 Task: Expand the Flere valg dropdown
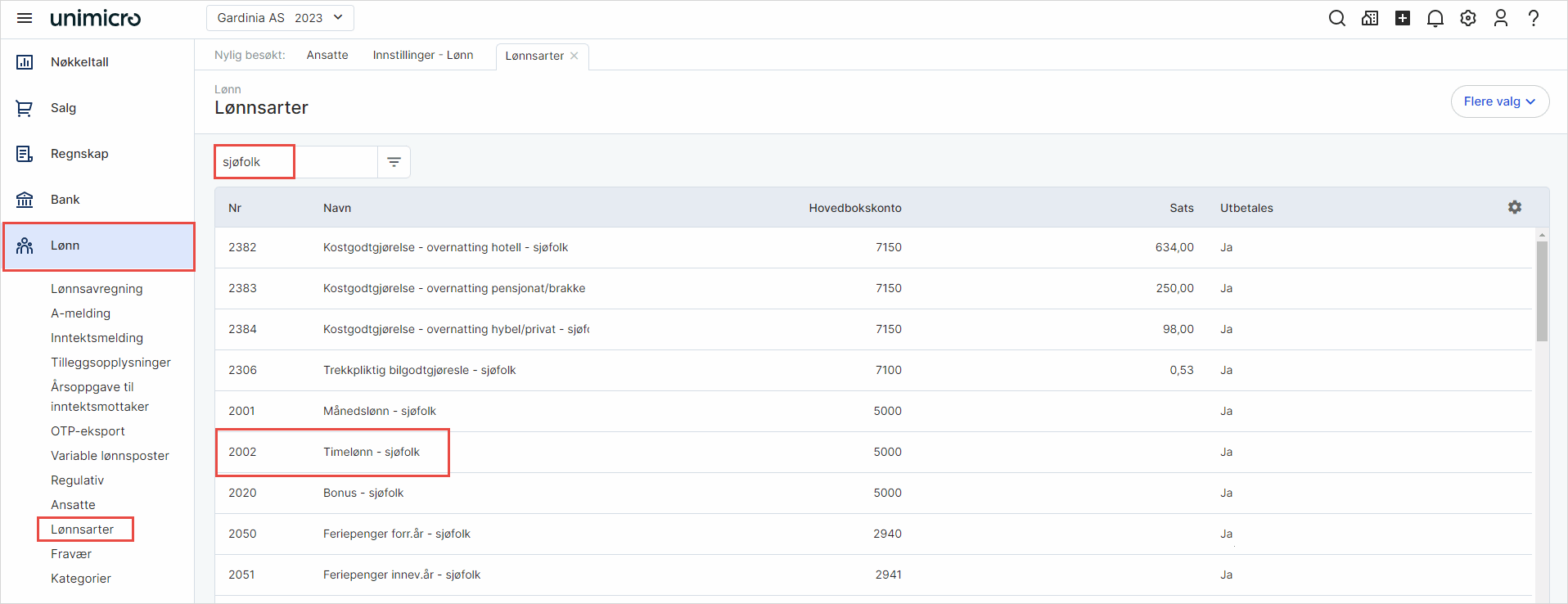(x=1499, y=101)
